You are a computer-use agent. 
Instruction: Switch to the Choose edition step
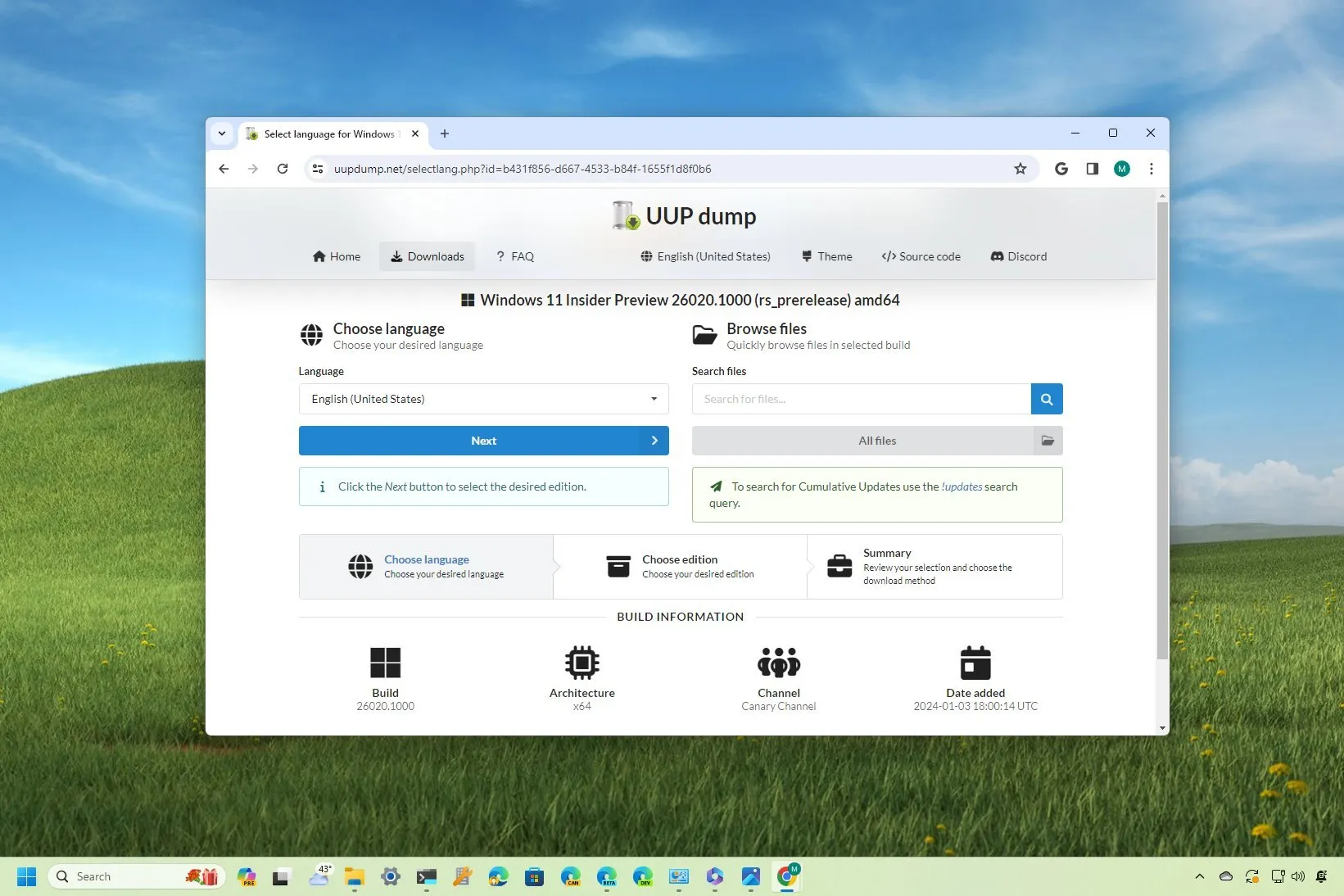tap(680, 566)
